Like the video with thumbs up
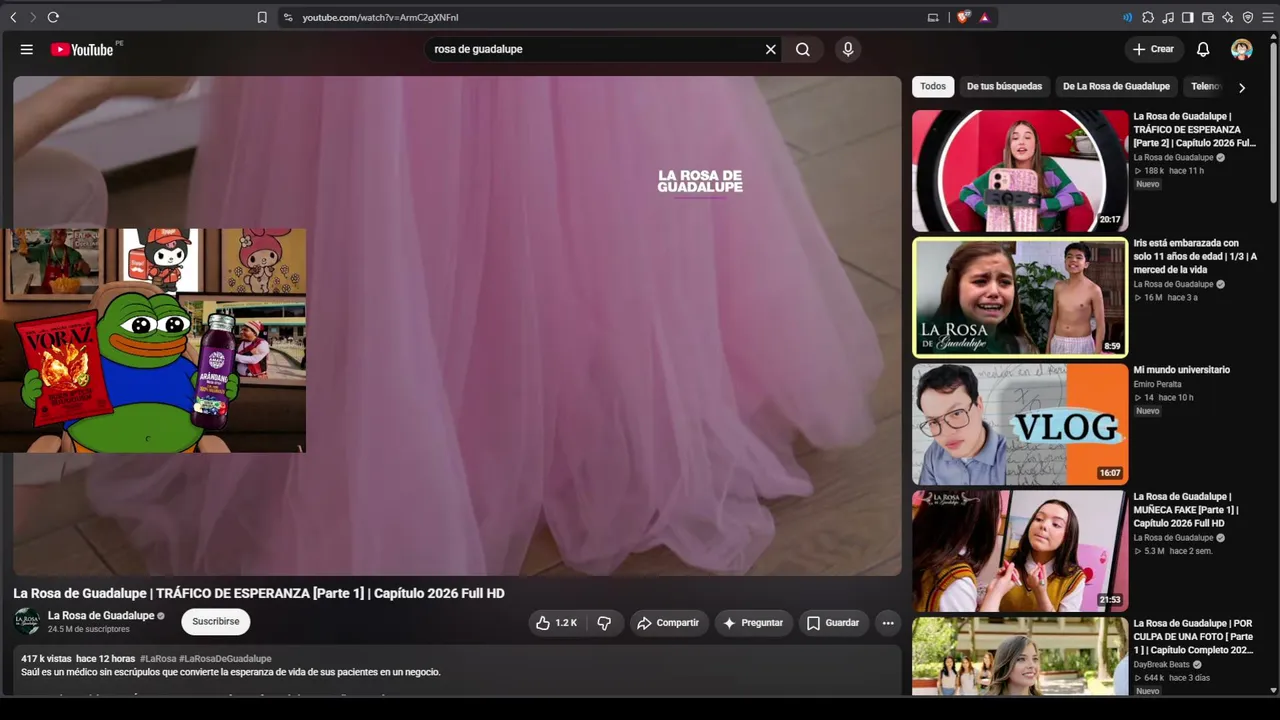Image resolution: width=1280 pixels, height=720 pixels. coord(557,623)
